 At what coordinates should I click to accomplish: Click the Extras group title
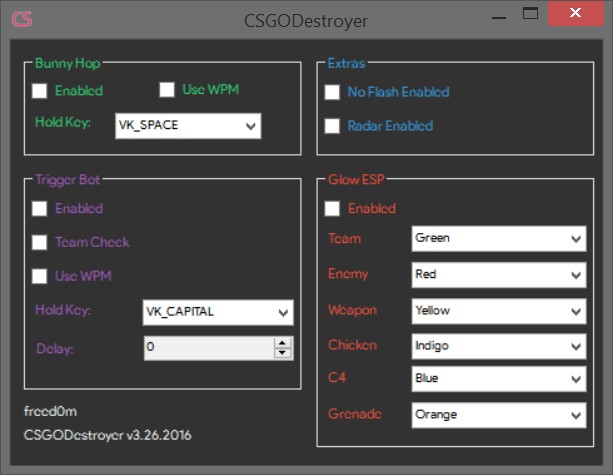(346, 63)
